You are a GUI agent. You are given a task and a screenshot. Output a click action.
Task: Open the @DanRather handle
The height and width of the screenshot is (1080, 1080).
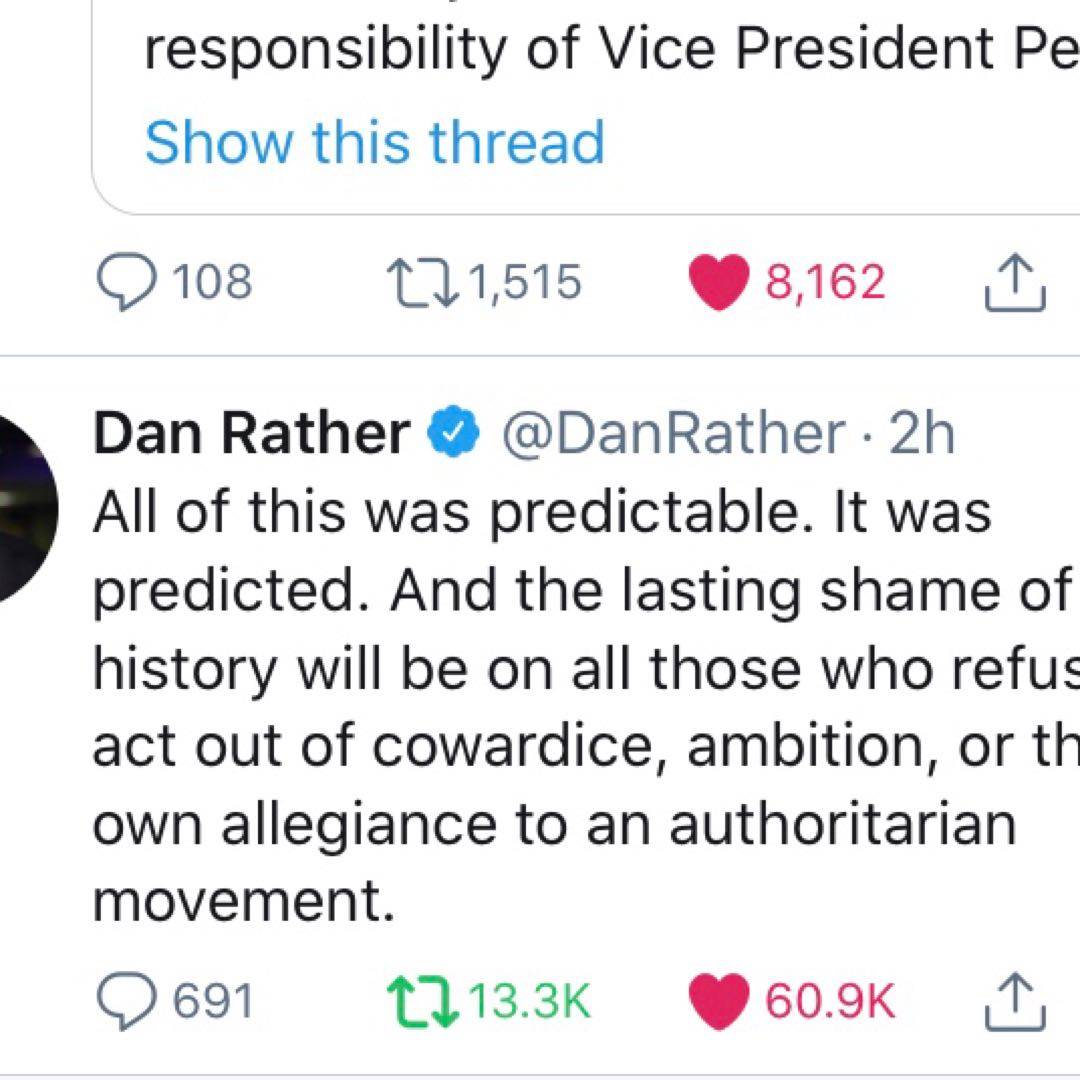671,434
